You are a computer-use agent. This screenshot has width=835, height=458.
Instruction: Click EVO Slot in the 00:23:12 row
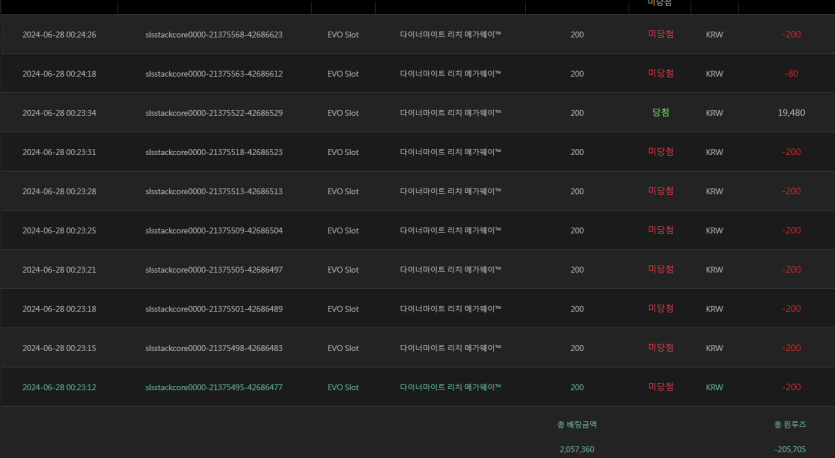(x=343, y=387)
